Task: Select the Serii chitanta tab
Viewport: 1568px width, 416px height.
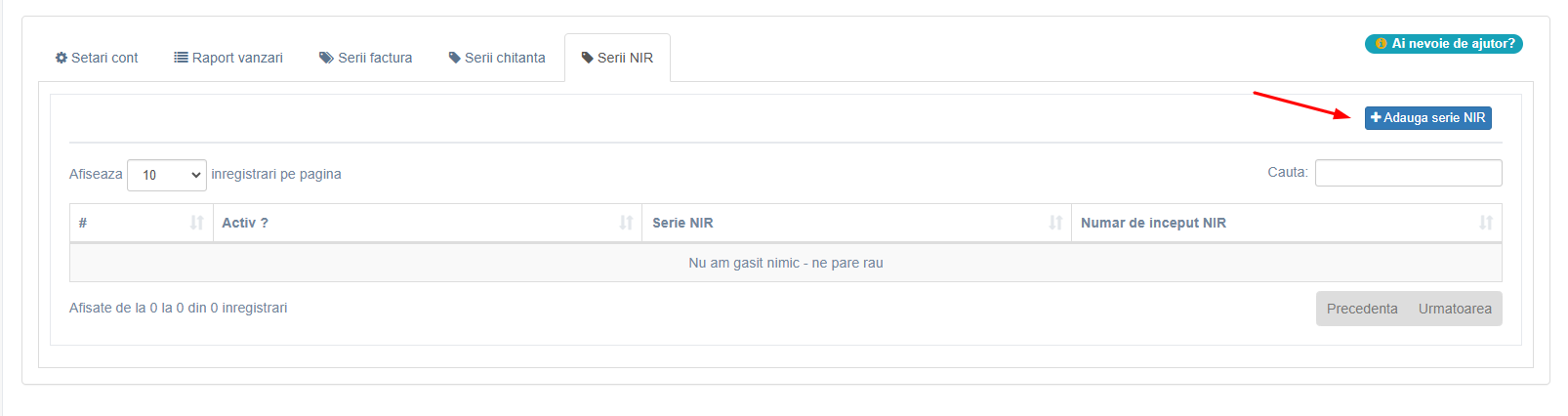Action: (x=497, y=58)
